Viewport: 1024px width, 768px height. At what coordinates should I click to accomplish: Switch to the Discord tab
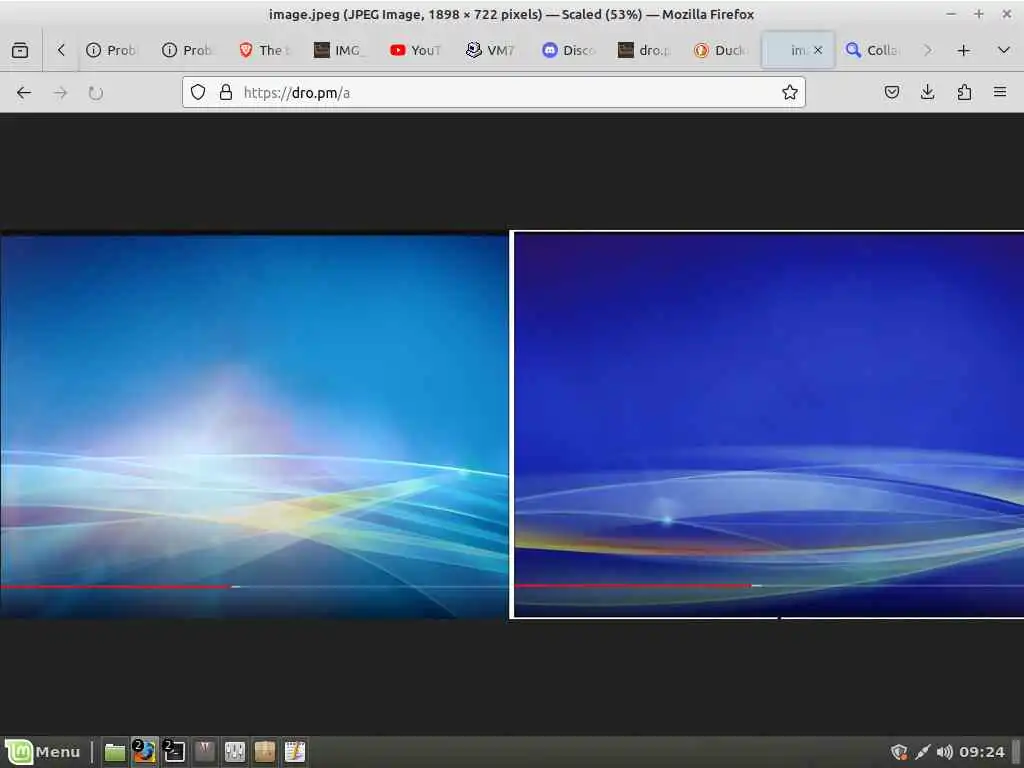[x=567, y=50]
